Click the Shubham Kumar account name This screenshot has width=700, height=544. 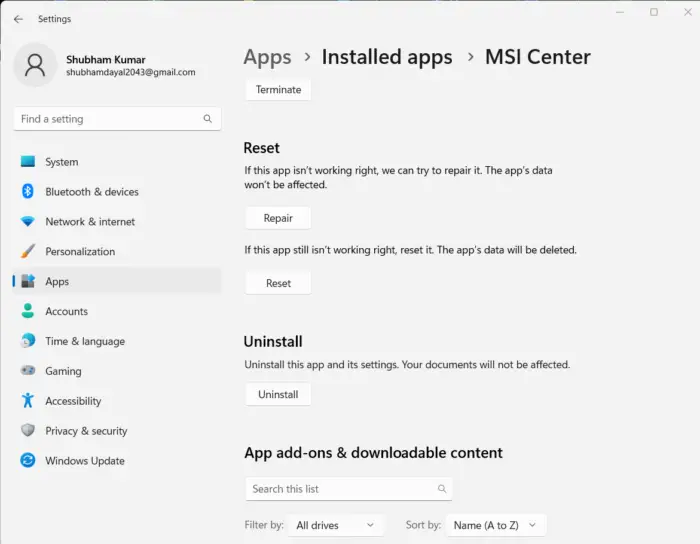pos(106,60)
